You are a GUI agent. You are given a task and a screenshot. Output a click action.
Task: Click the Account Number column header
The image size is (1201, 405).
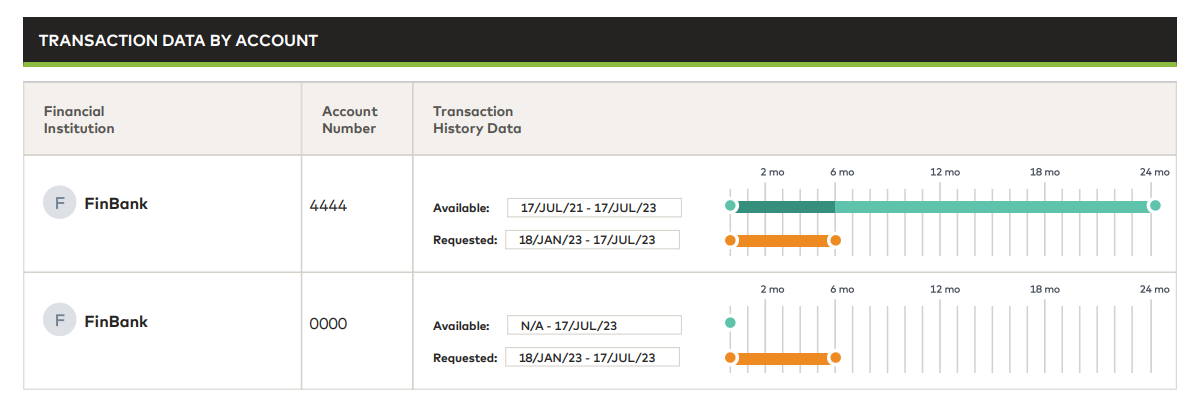point(349,119)
